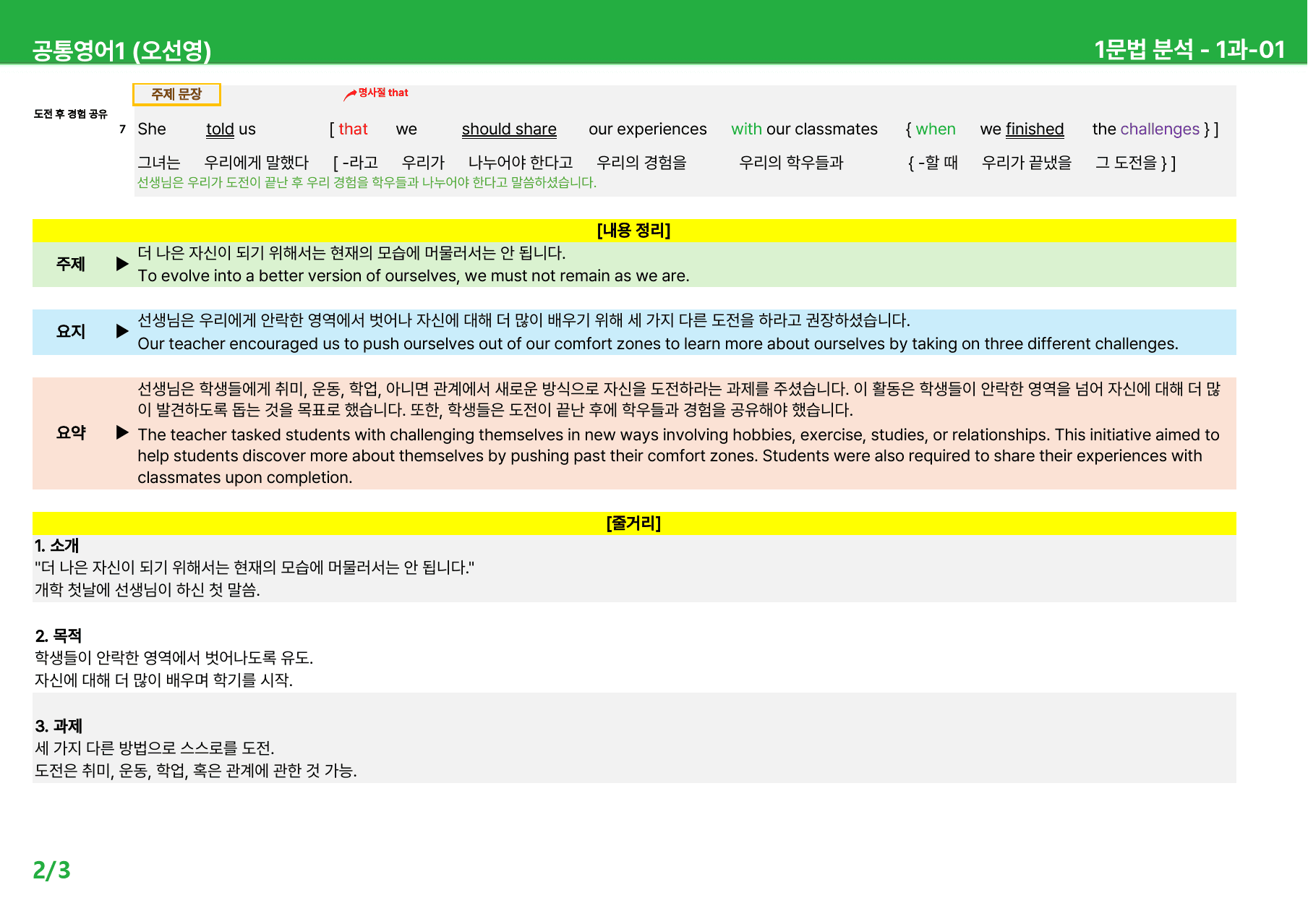This screenshot has height=924, width=1308.
Task: Click the red word that in the sentence
Action: pos(353,129)
